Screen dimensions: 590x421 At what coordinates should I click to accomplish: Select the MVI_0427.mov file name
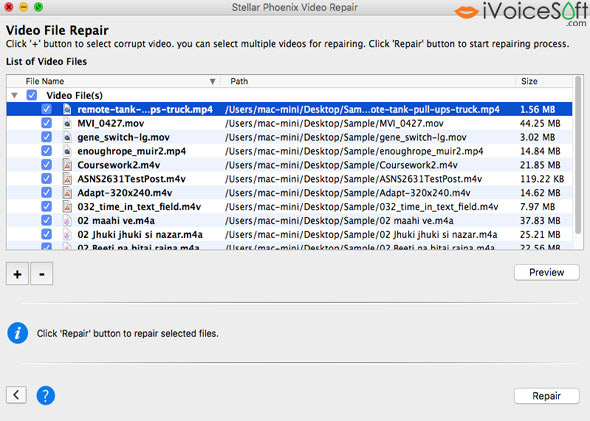point(111,123)
